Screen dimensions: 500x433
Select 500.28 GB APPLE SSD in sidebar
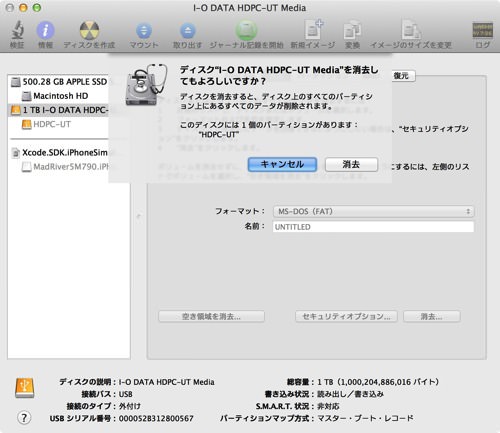(x=59, y=82)
